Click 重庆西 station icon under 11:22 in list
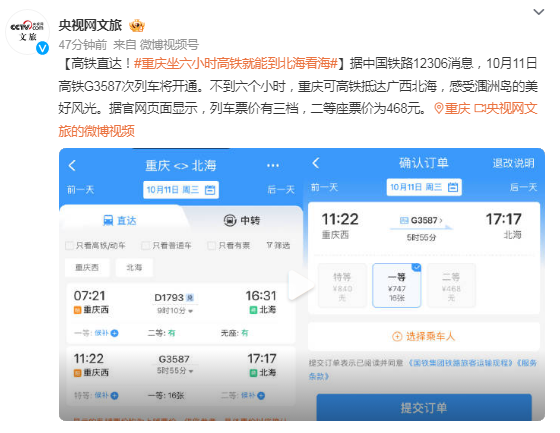Image resolution: width=560 pixels, height=433 pixels. pos(77,373)
